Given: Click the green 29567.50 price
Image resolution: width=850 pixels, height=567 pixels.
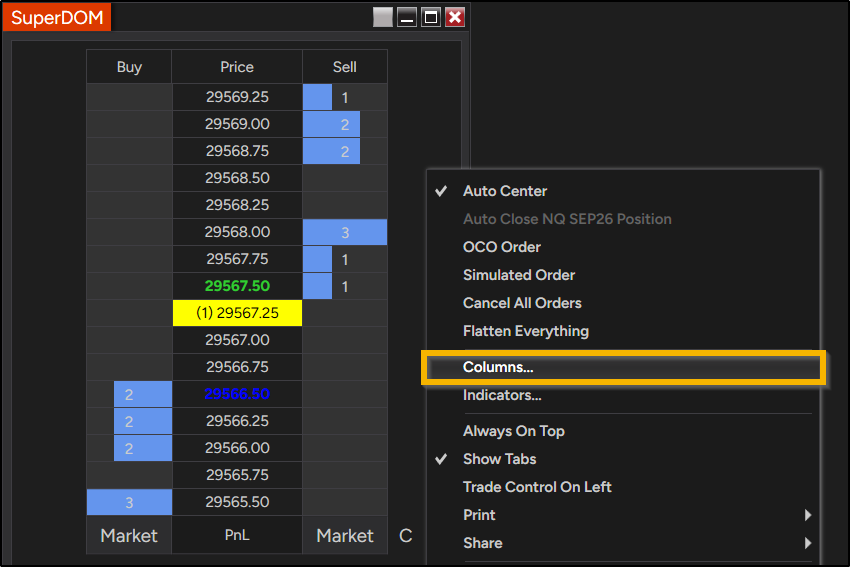Looking at the screenshot, I should [x=237, y=286].
